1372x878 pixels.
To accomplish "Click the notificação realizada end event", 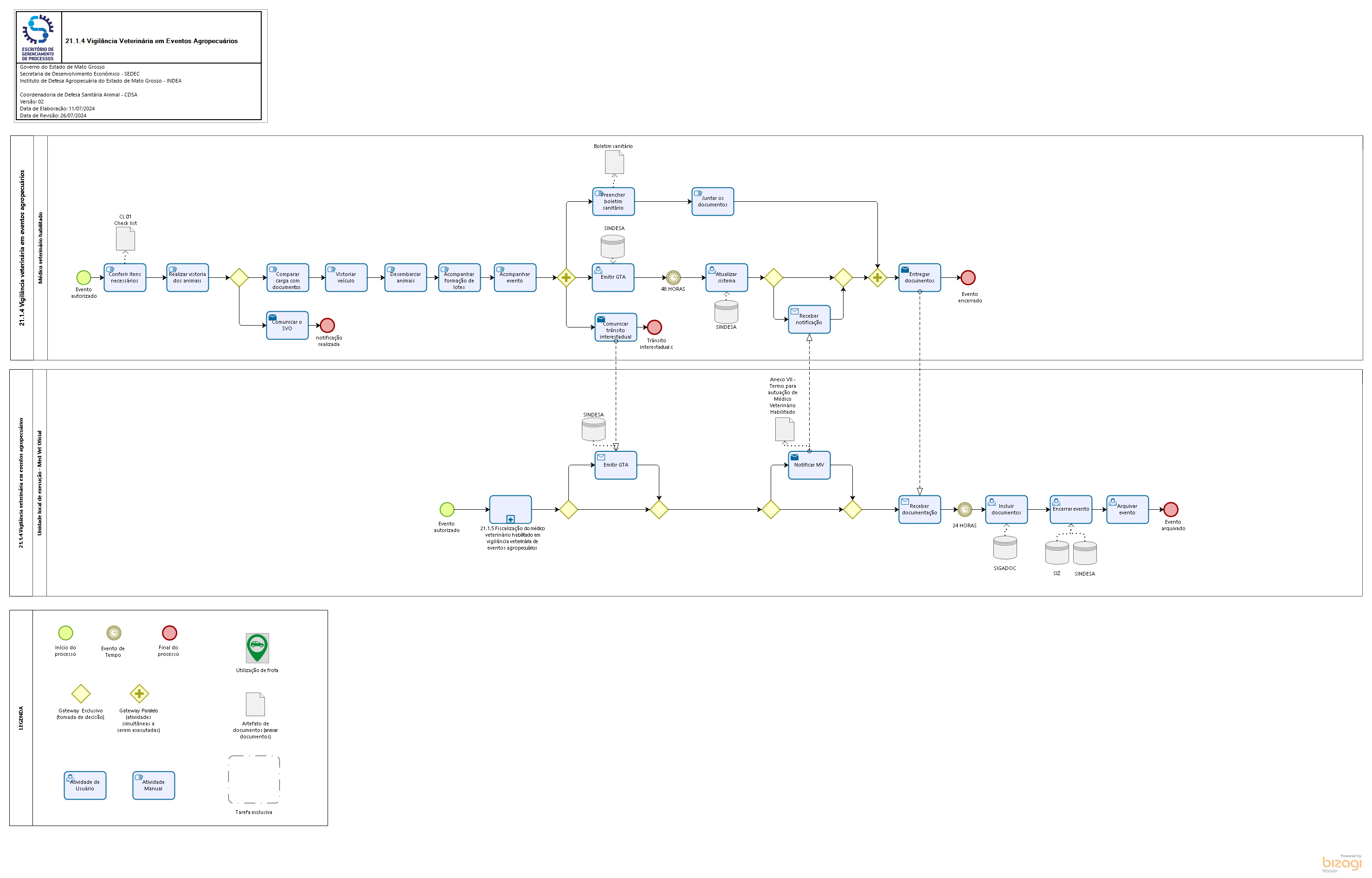I will [x=327, y=326].
